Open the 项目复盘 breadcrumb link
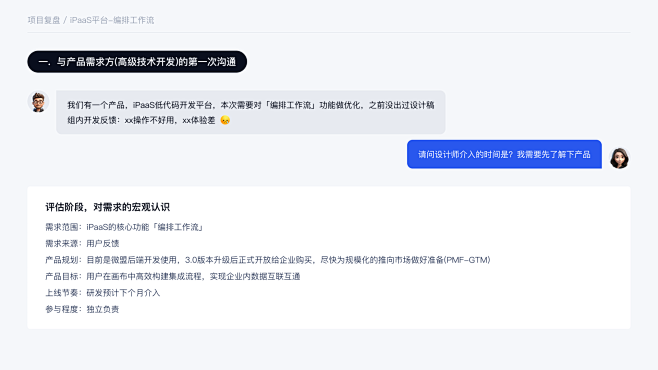The width and height of the screenshot is (658, 370). click(44, 20)
